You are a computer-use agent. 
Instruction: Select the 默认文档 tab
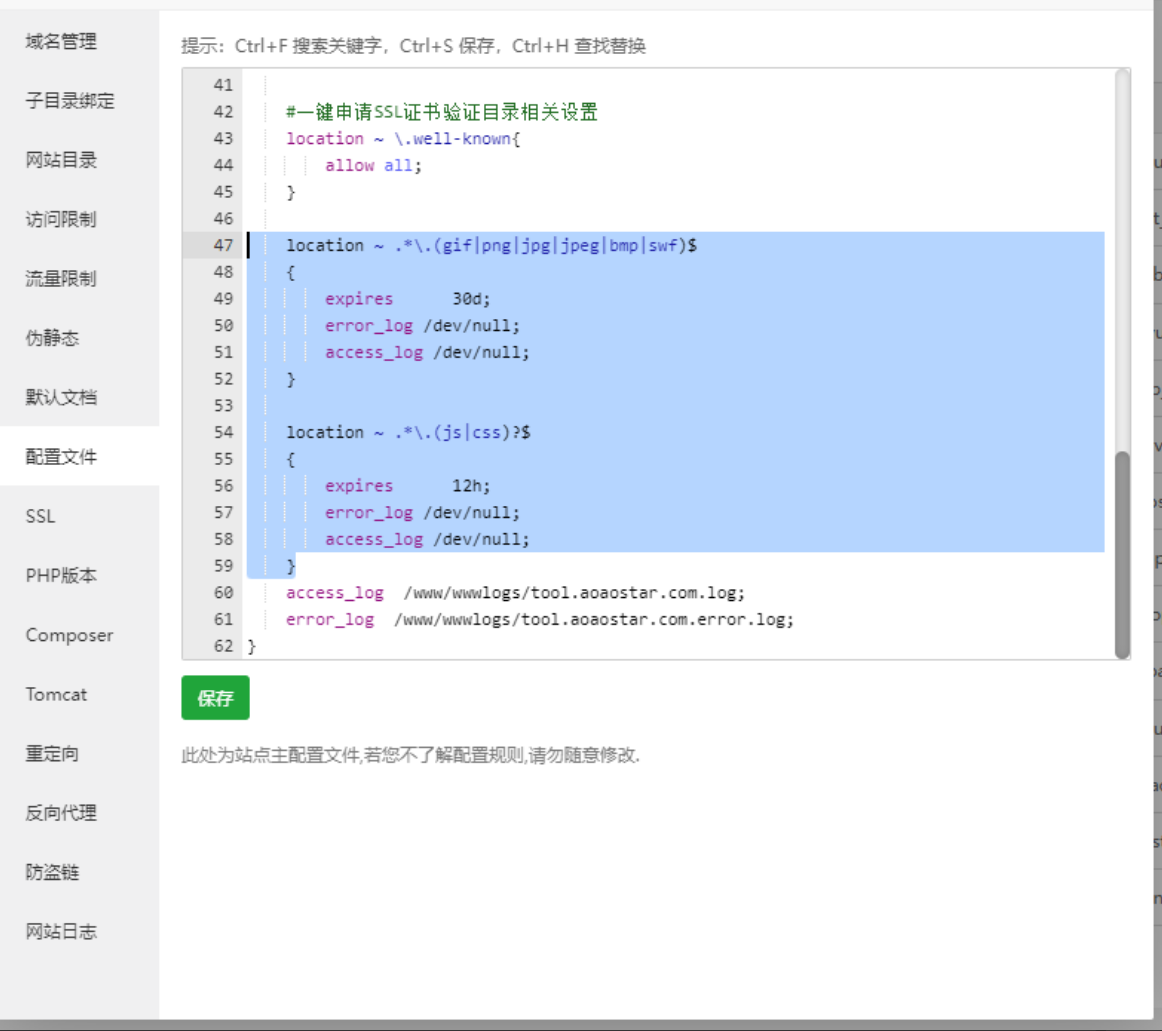(61, 397)
